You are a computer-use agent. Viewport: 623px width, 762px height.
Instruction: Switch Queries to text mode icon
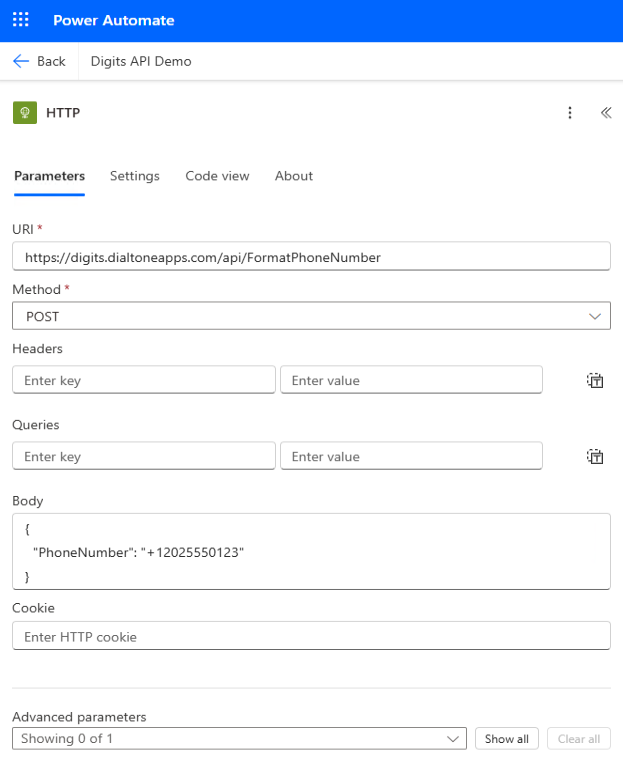click(x=595, y=456)
